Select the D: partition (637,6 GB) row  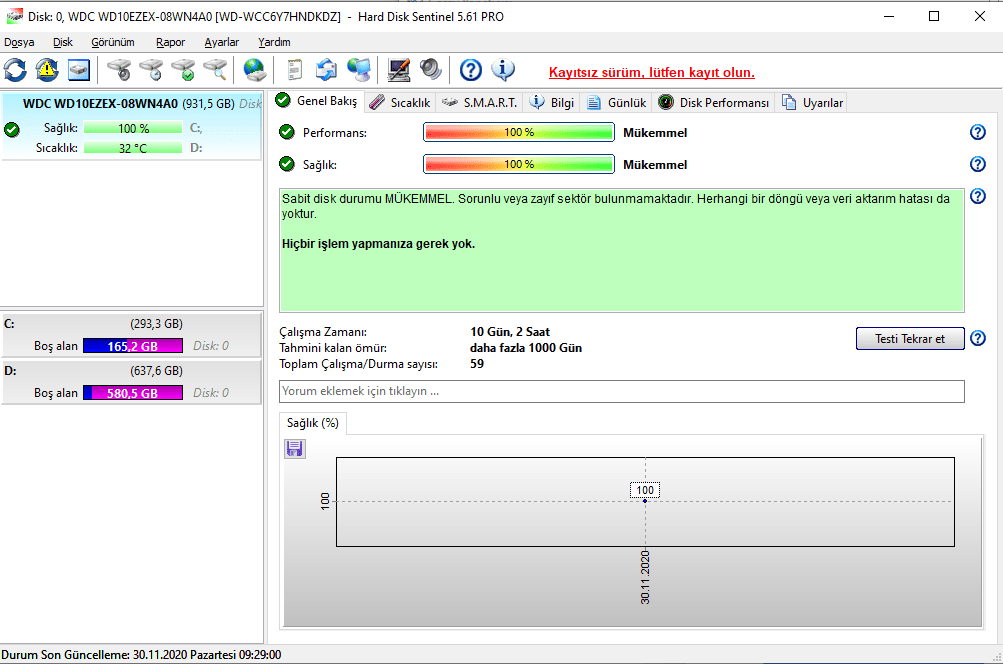(x=131, y=381)
